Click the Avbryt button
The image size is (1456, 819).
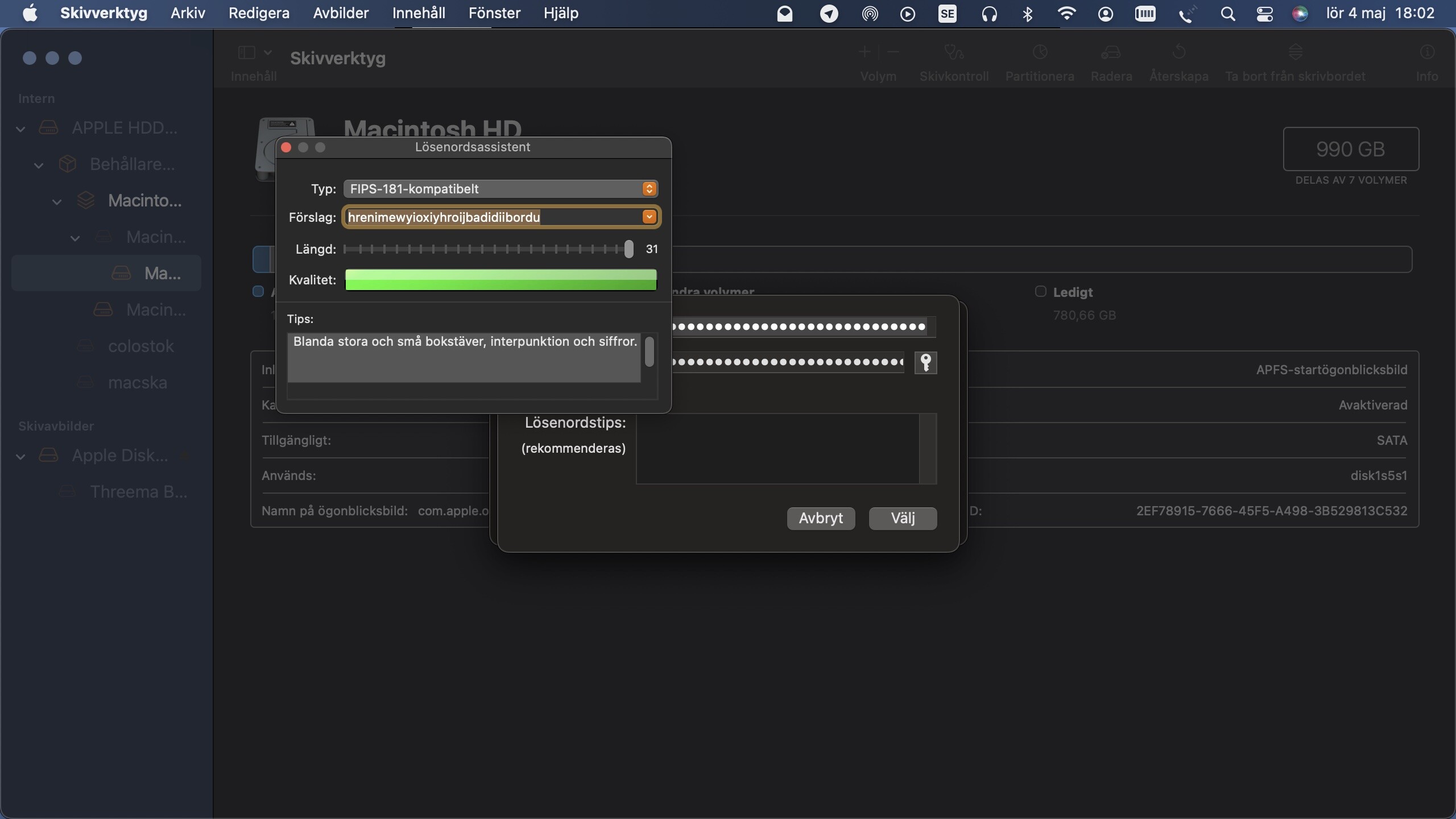coord(821,518)
